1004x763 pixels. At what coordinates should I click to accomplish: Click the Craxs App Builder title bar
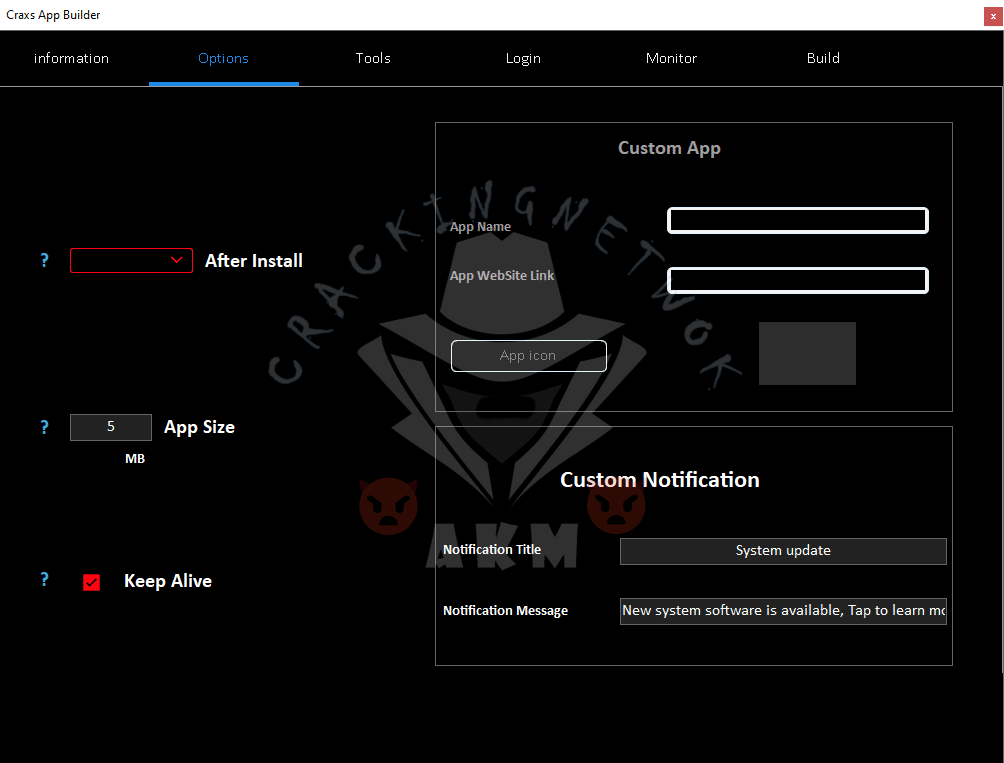(400, 15)
